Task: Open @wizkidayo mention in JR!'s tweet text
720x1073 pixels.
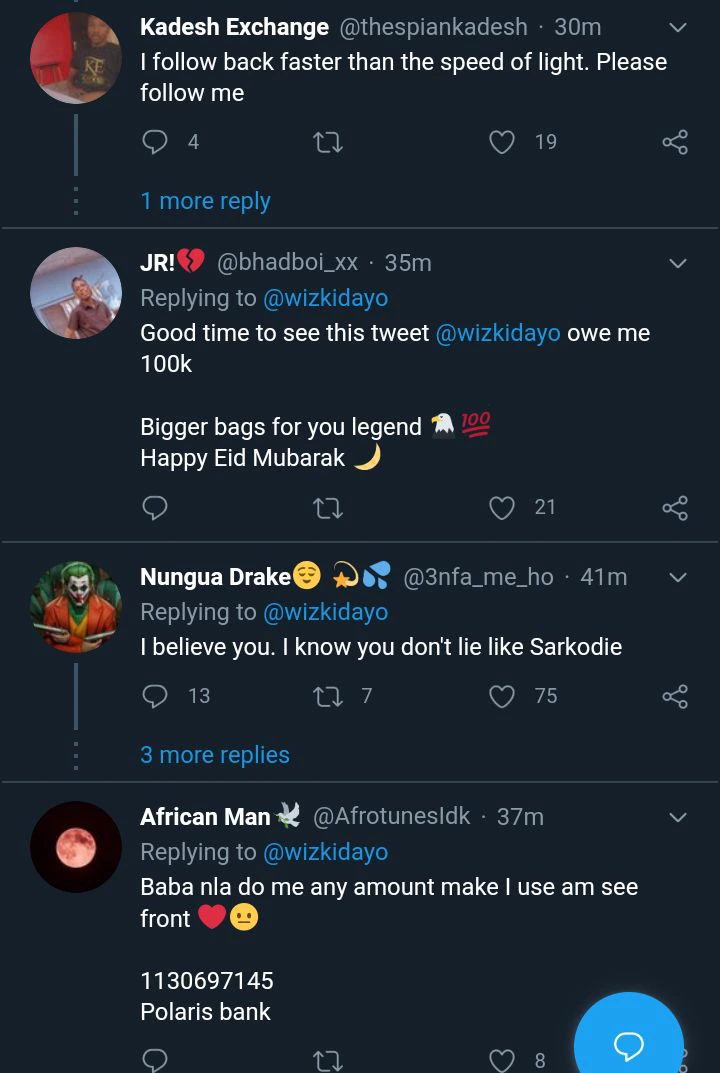Action: (x=498, y=333)
